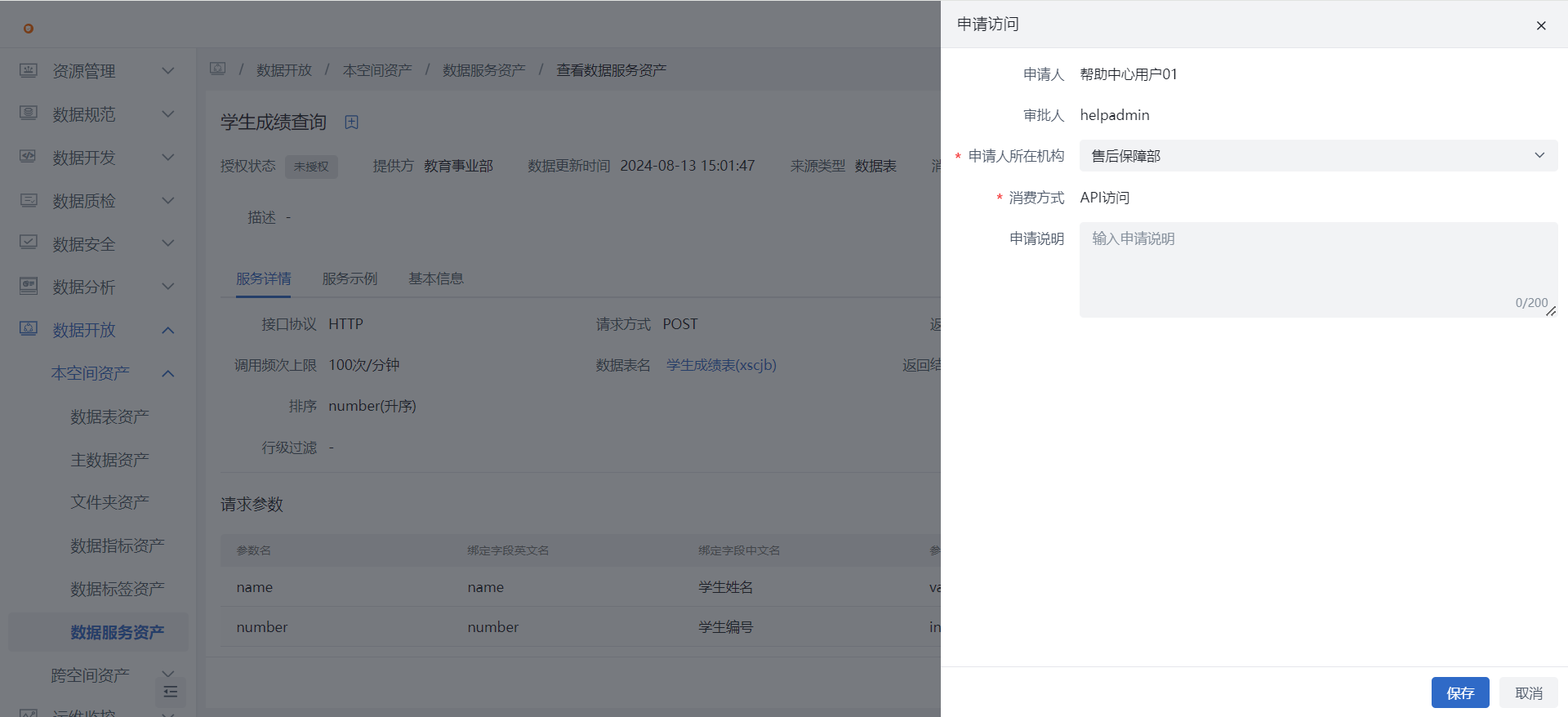1568x717 pixels.
Task: Click the API访问 consumption method value
Action: [x=1105, y=198]
